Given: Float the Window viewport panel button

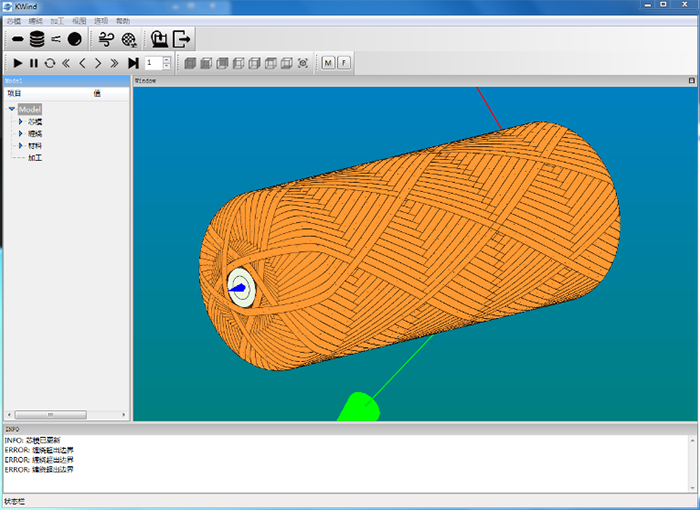Looking at the screenshot, I should click(x=692, y=81).
